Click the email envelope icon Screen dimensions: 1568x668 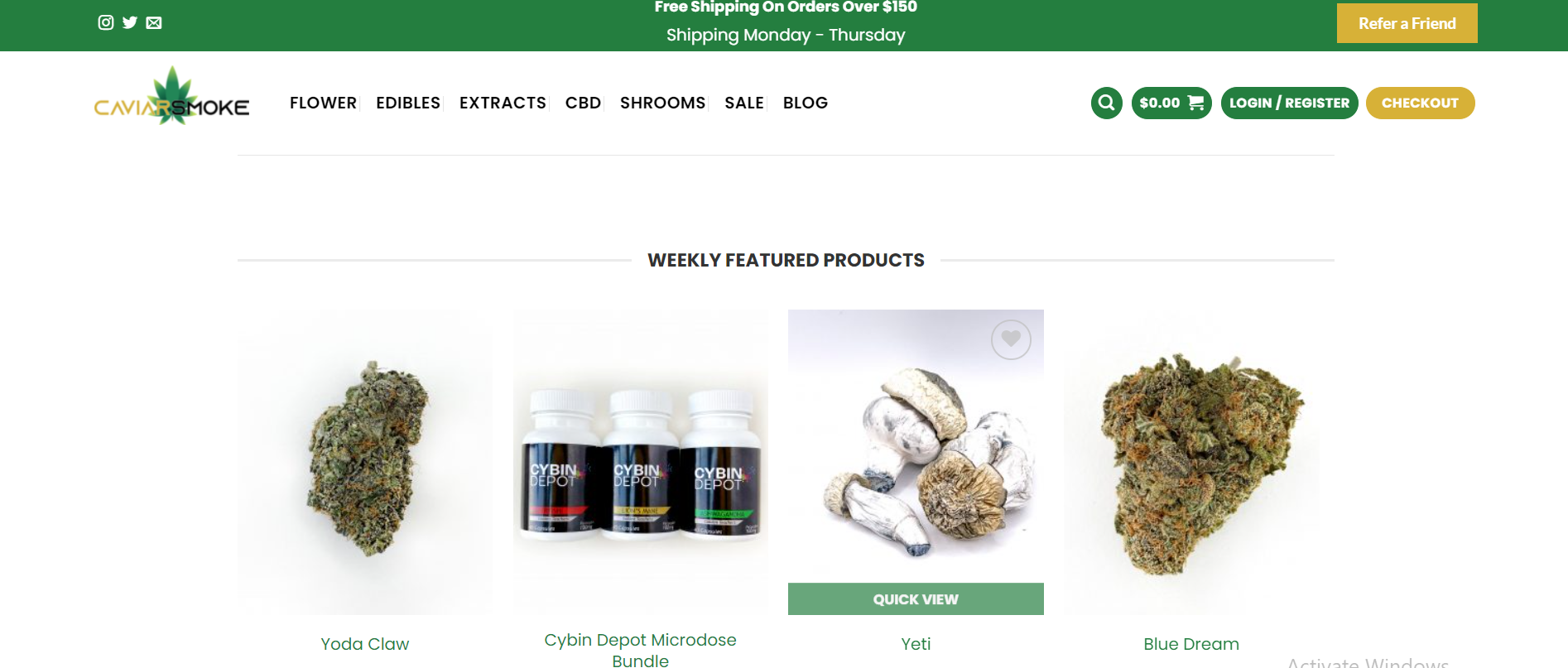(154, 22)
